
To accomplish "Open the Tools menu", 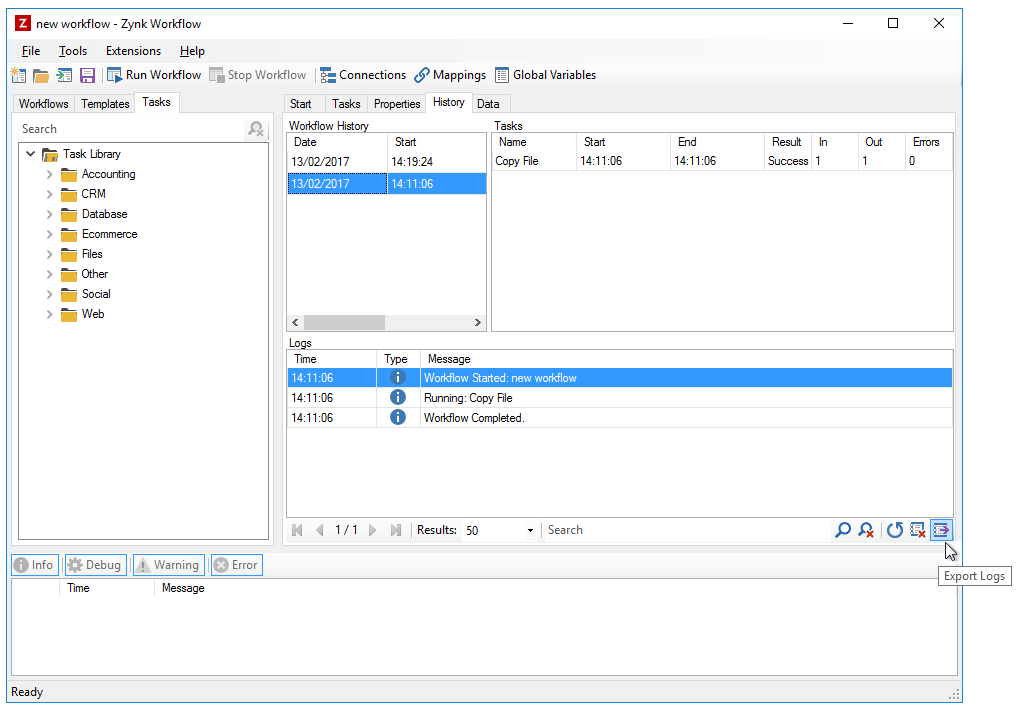I will [x=73, y=51].
